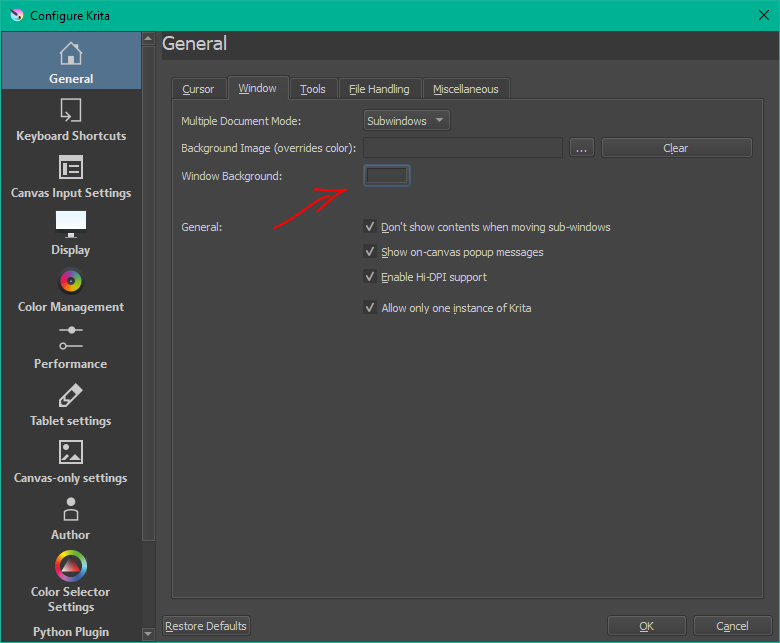This screenshot has height=643, width=780.
Task: Select Performance sliders icon
Action: (70, 338)
